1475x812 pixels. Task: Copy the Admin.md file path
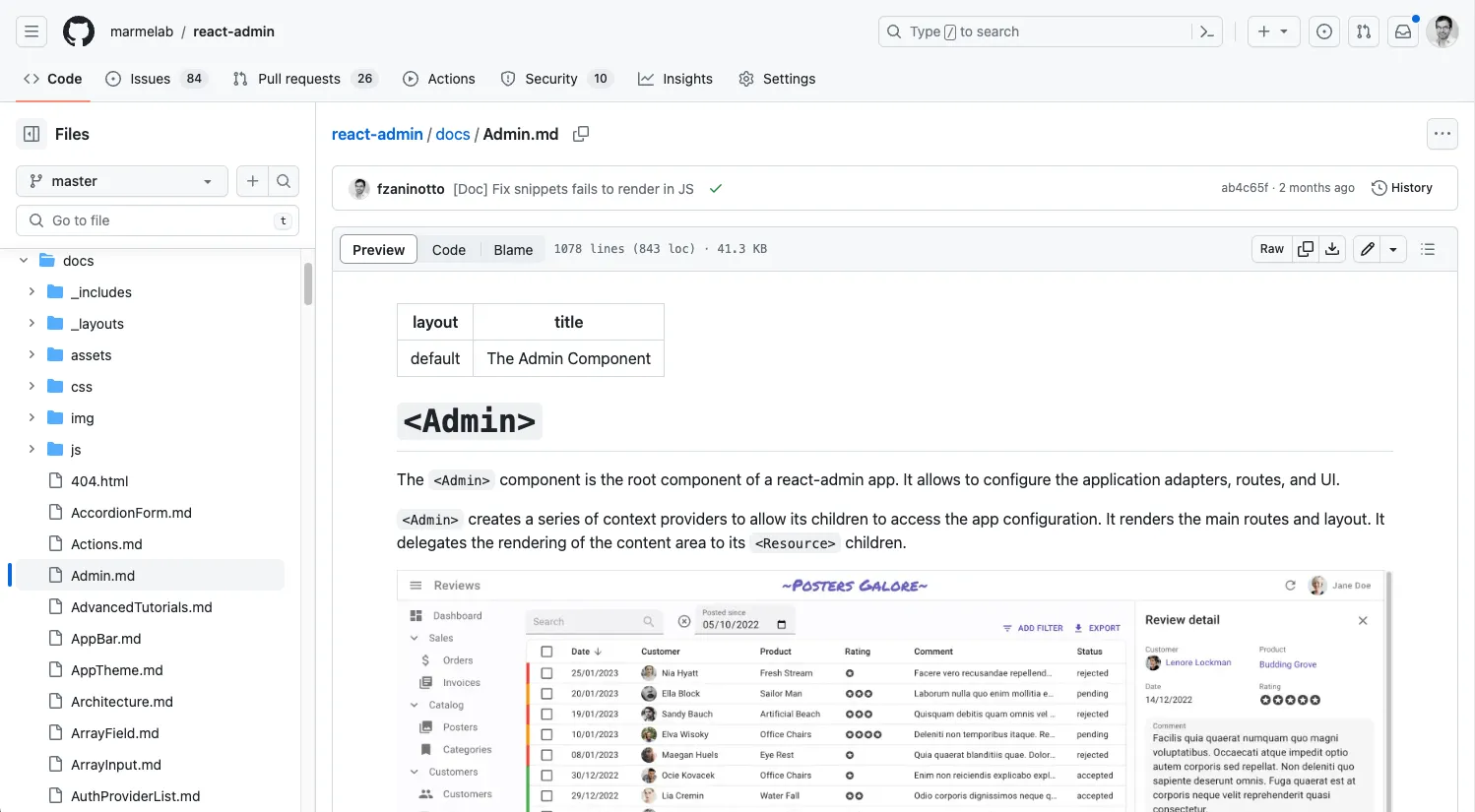(580, 134)
